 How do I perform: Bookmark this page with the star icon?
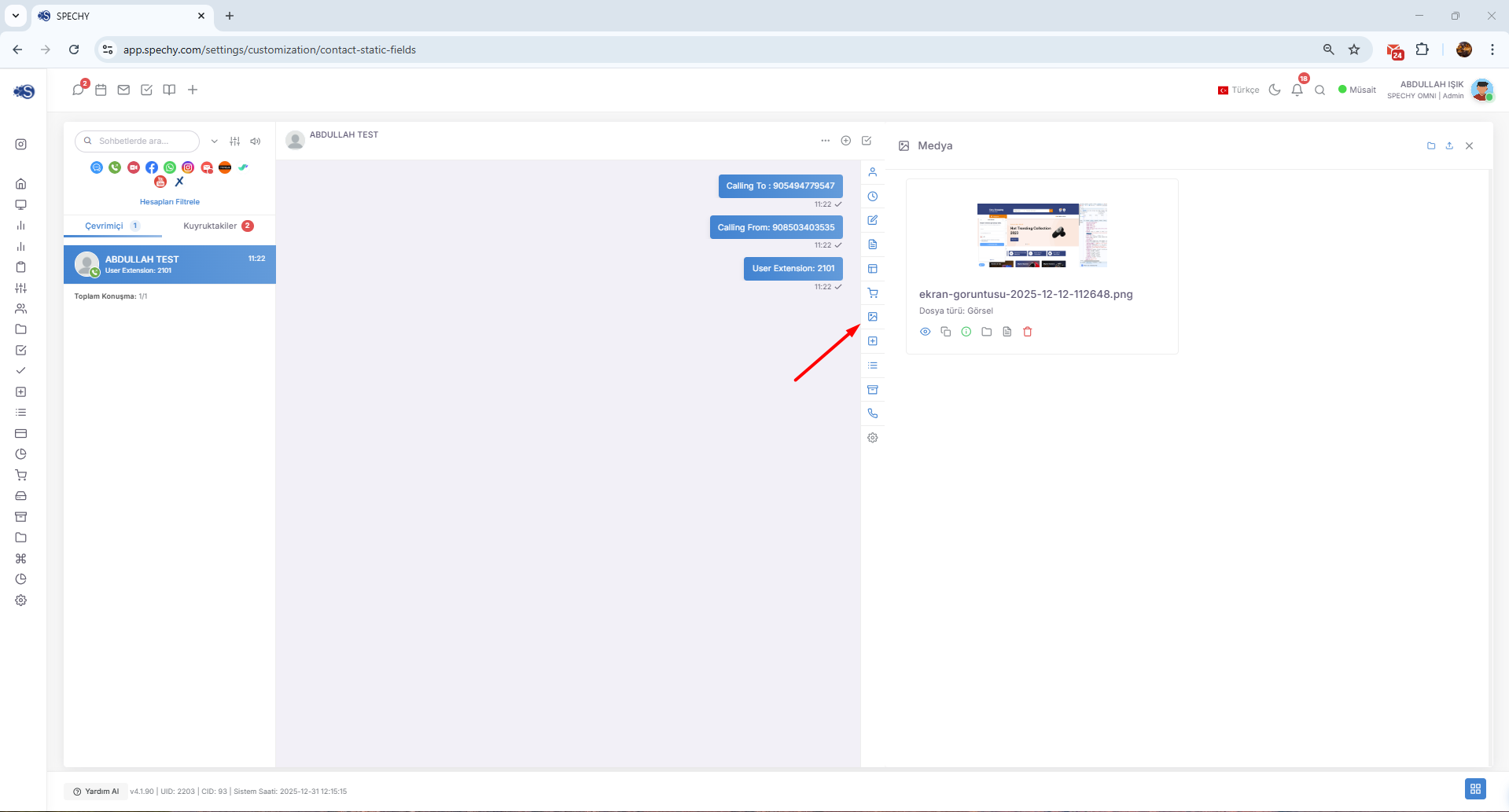point(1354,50)
